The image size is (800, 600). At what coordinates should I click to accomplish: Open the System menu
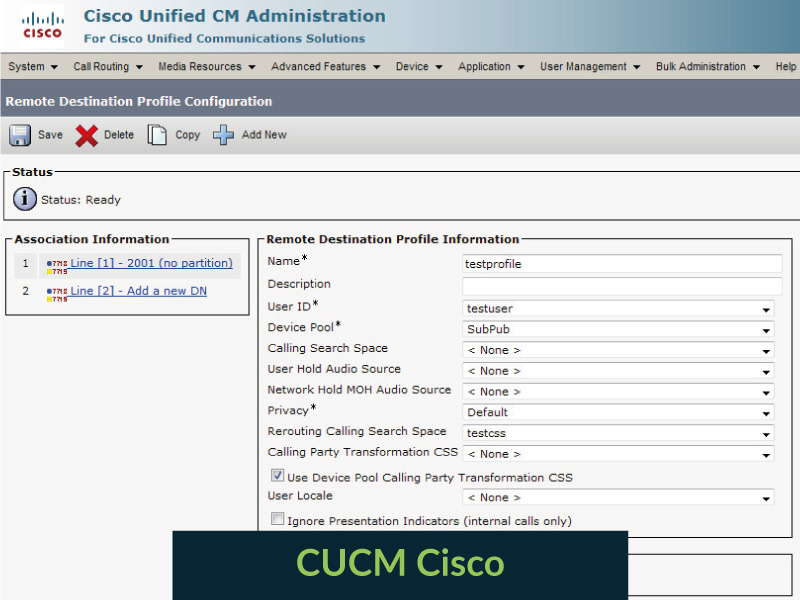pos(33,66)
